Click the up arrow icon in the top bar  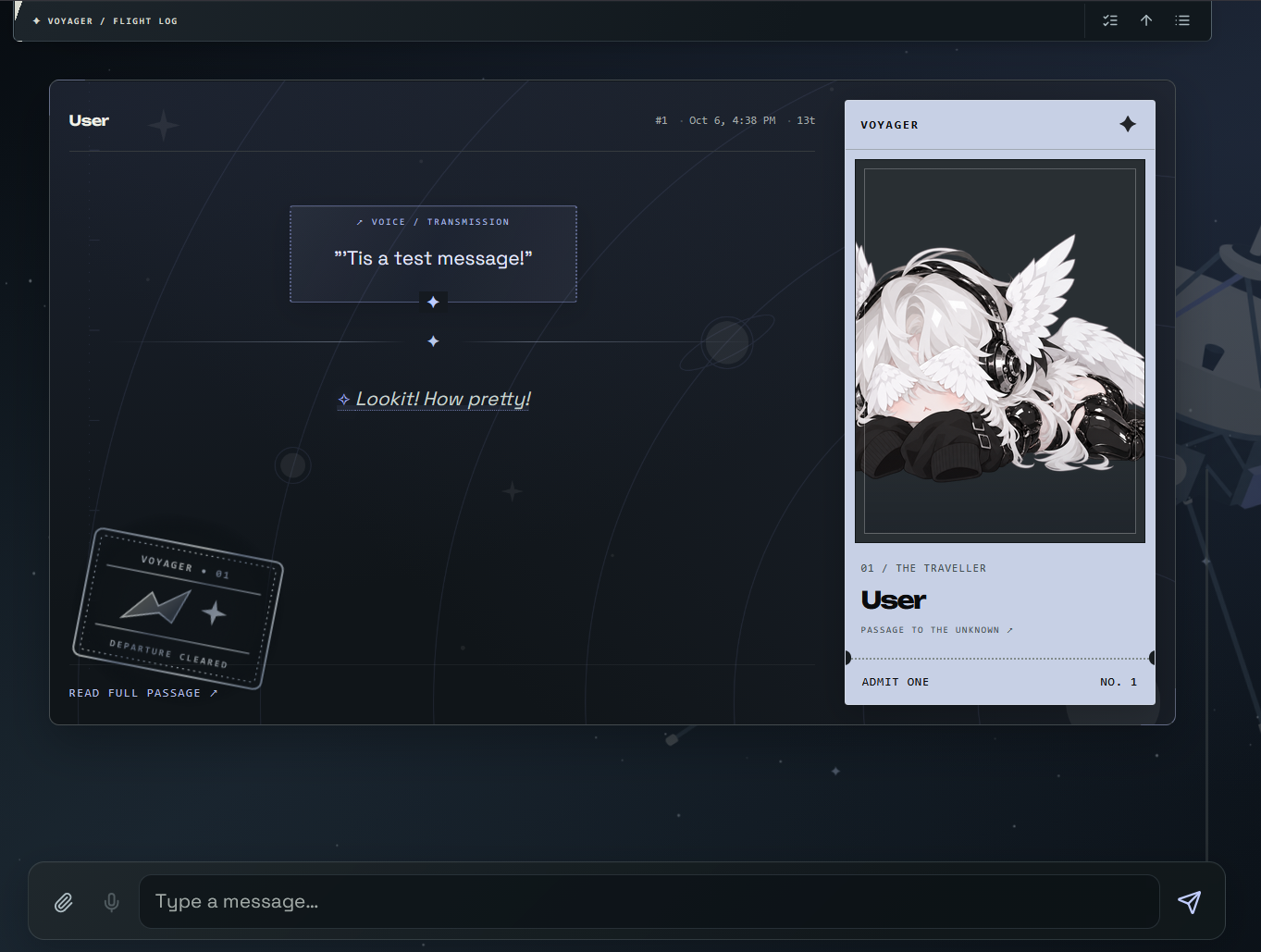(1146, 20)
